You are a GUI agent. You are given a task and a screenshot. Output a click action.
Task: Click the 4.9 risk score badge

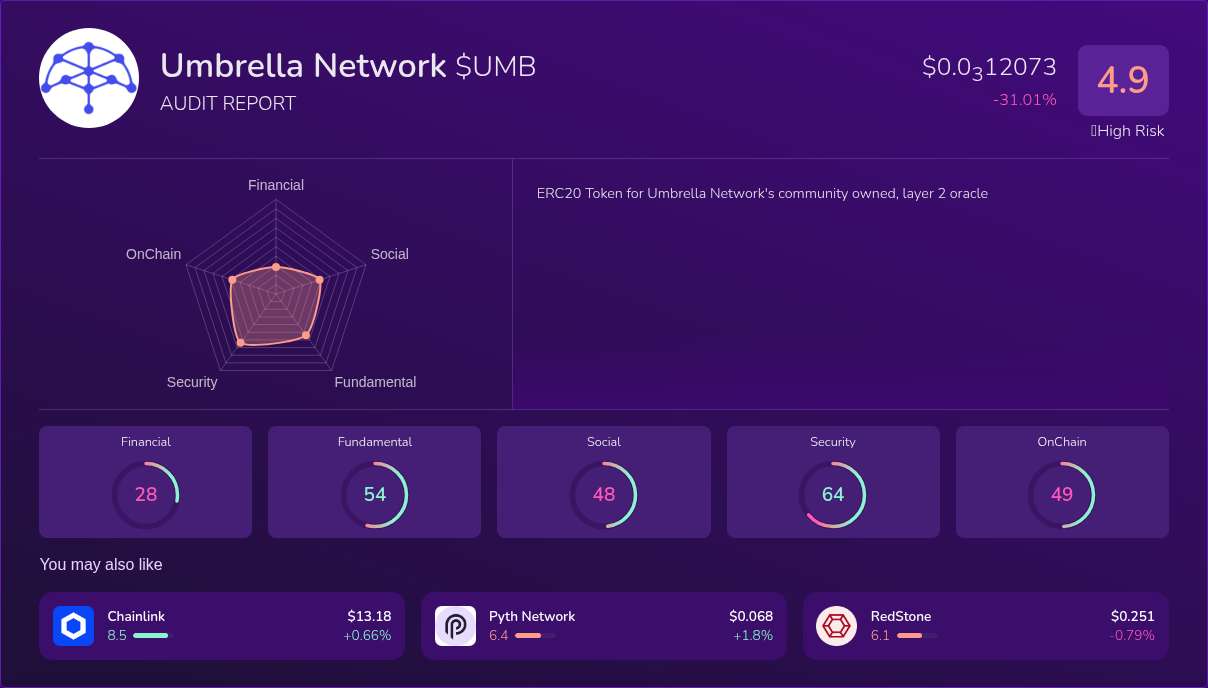1123,80
